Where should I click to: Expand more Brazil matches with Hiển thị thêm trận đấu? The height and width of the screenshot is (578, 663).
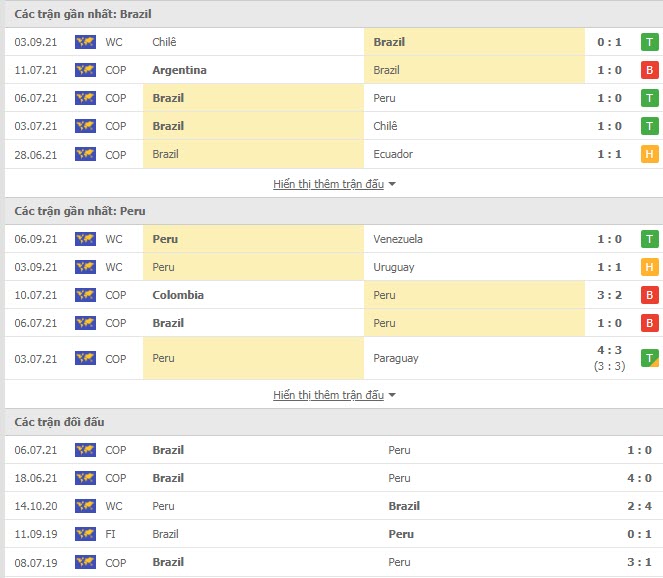click(329, 184)
